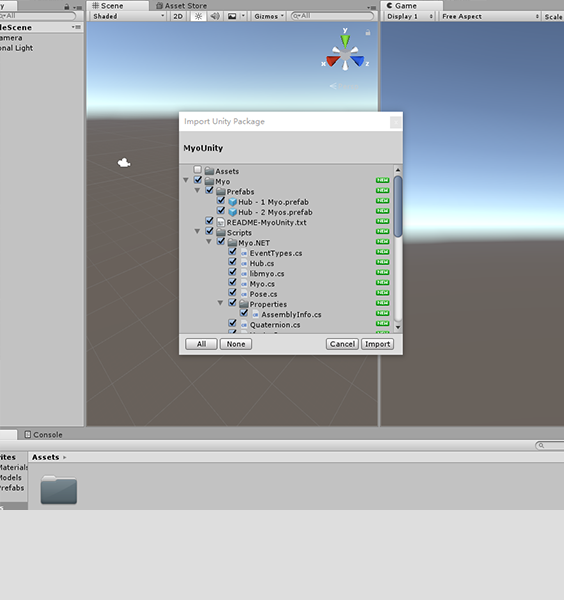This screenshot has height=600, width=564.
Task: Collapse the Myo folder tree arrow
Action: pyautogui.click(x=186, y=180)
